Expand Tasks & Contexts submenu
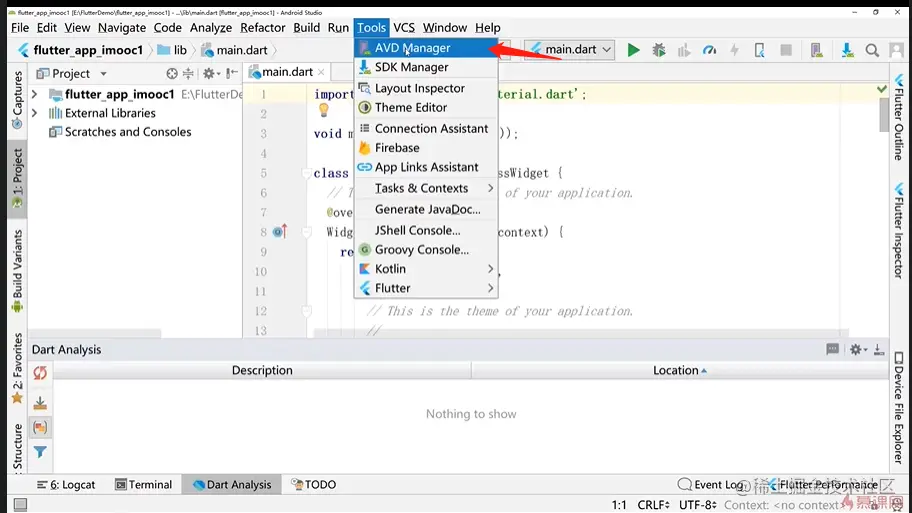 click(426, 188)
